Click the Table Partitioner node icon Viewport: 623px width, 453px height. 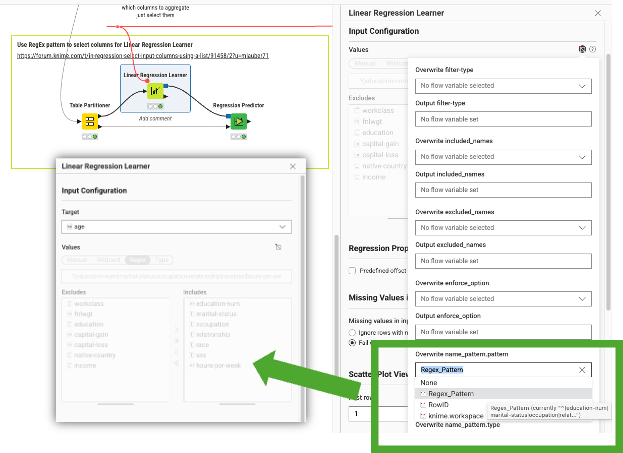(x=89, y=121)
